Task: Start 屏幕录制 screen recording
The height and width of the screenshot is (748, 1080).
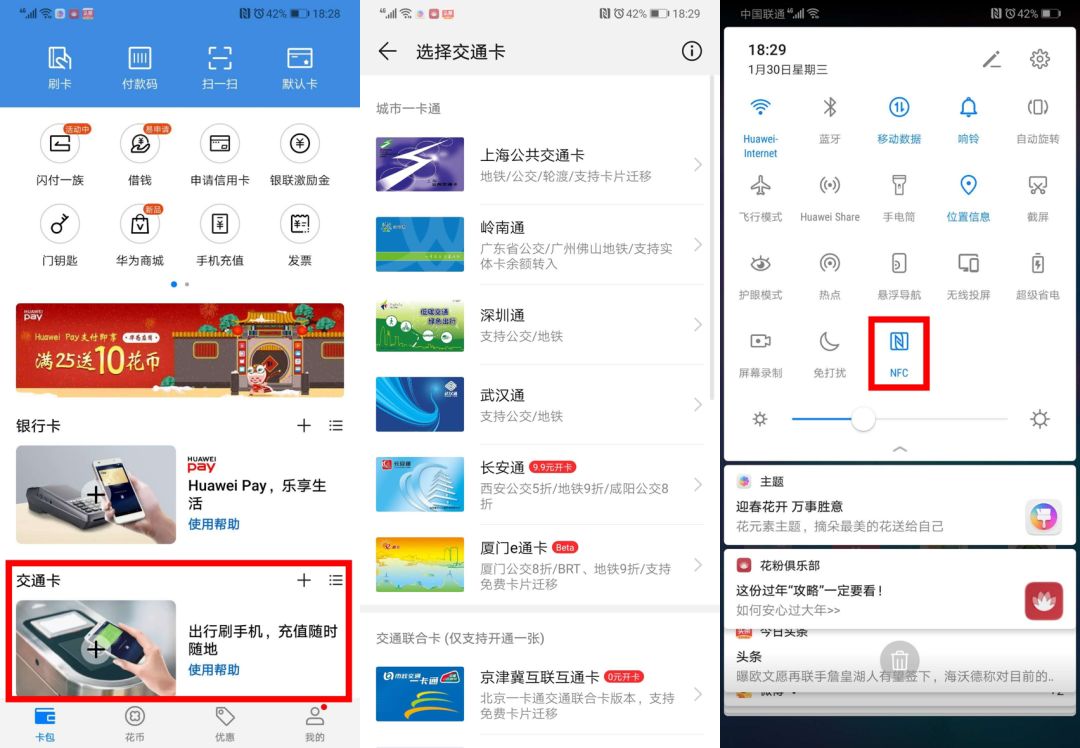Action: (x=760, y=341)
